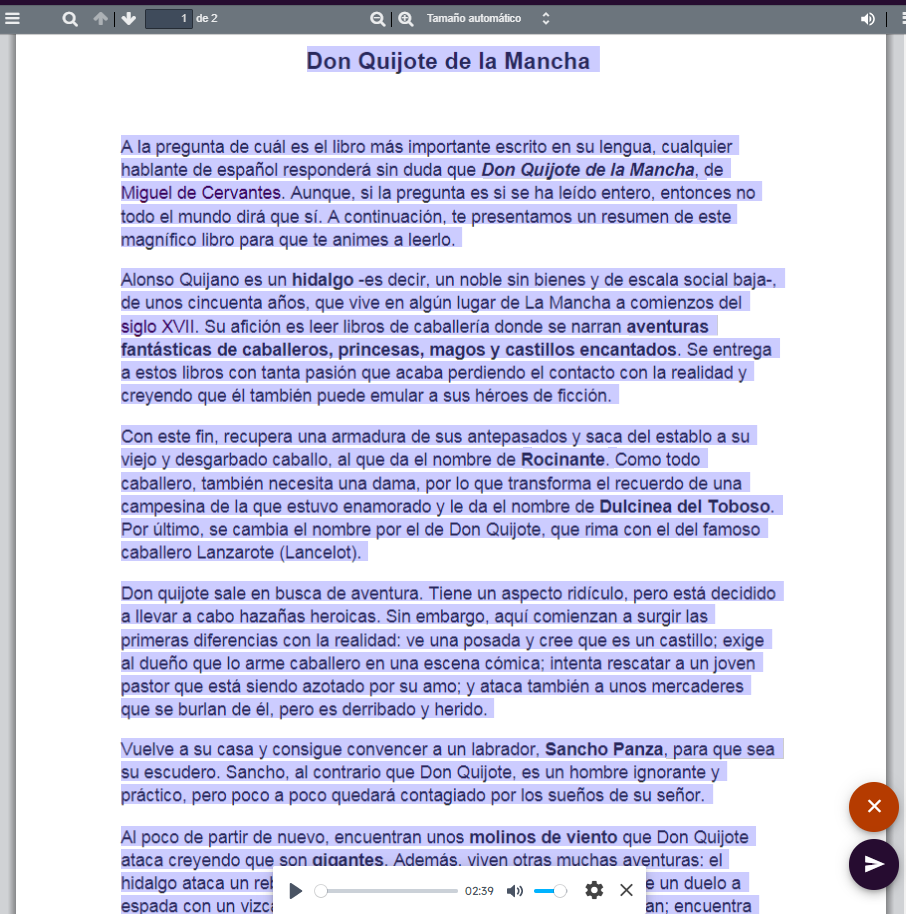Zoom in with the plus magnifier
Image resolution: width=906 pixels, height=914 pixels.
coord(406,19)
